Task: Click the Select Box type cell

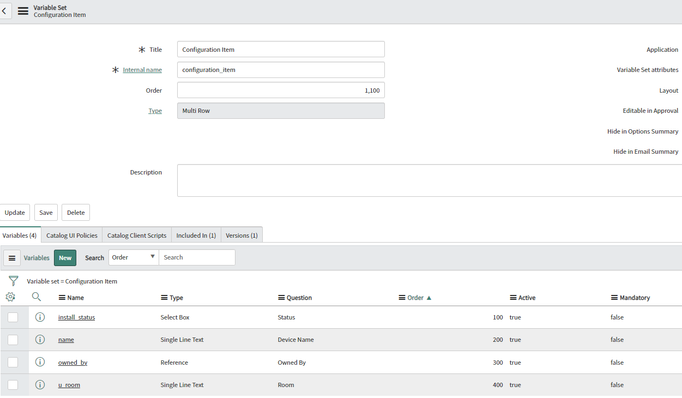Action: point(175,318)
